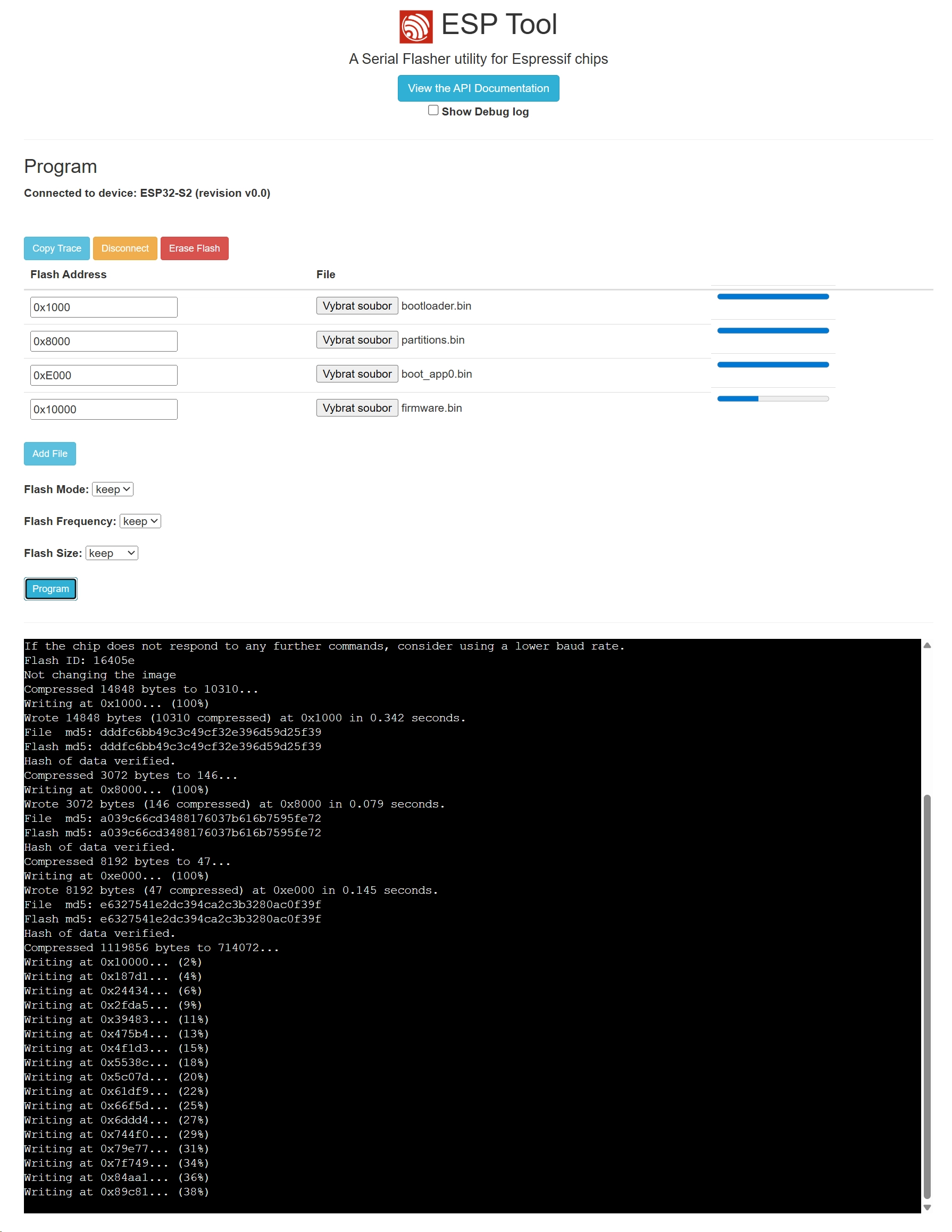Viewport: 952px width, 1232px height.
Task: Add another file row with Add File
Action: click(x=49, y=454)
